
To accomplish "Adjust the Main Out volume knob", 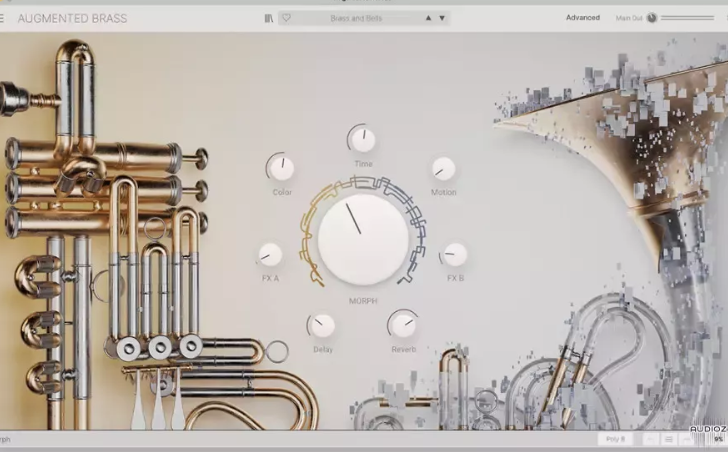I will pos(651,18).
